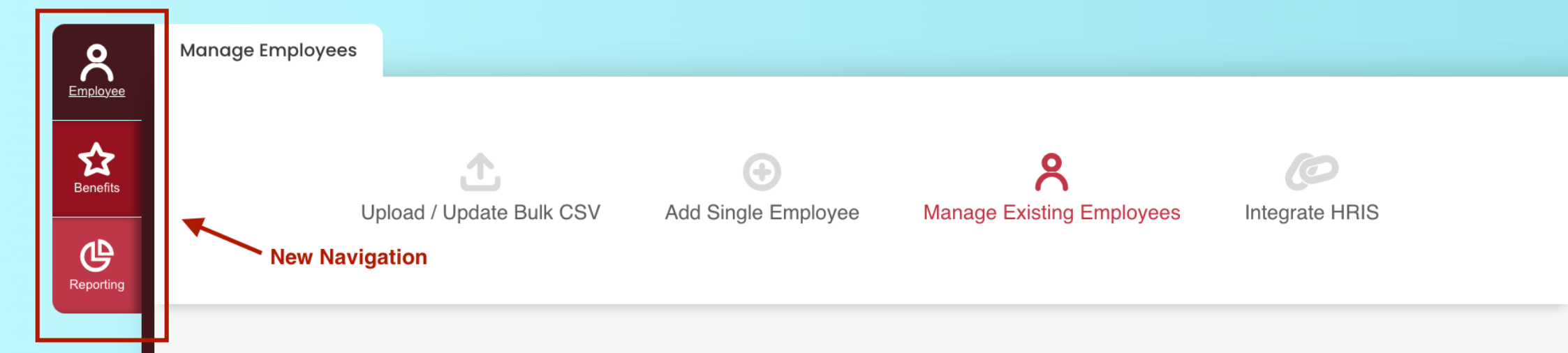Click the Employee person icon in sidebar
Image resolution: width=1568 pixels, height=353 pixels.
(x=96, y=63)
